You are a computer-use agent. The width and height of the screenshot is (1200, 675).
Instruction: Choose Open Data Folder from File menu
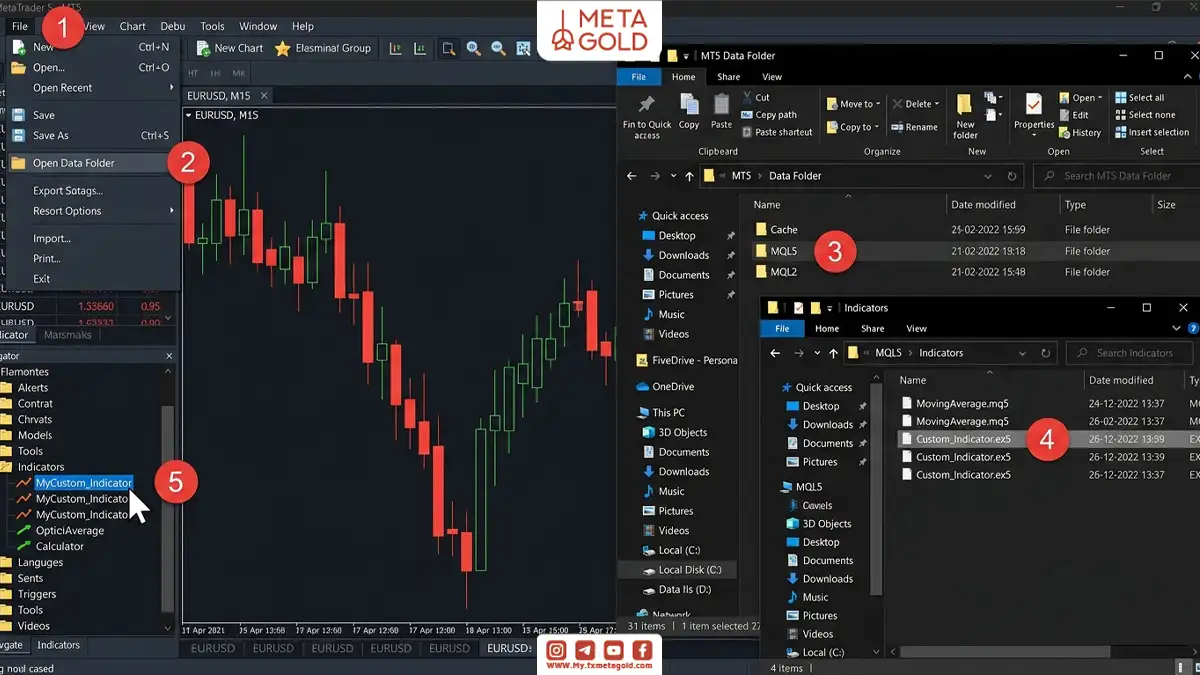(94, 163)
